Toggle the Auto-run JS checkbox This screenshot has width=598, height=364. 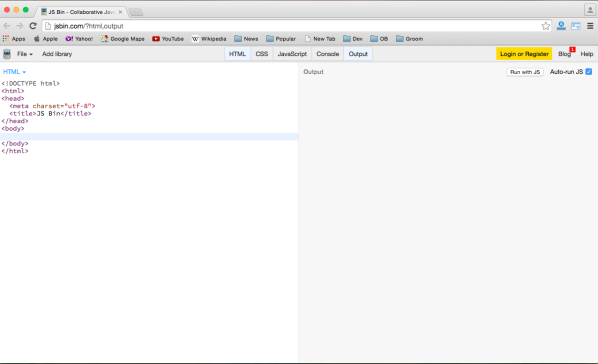[x=589, y=72]
